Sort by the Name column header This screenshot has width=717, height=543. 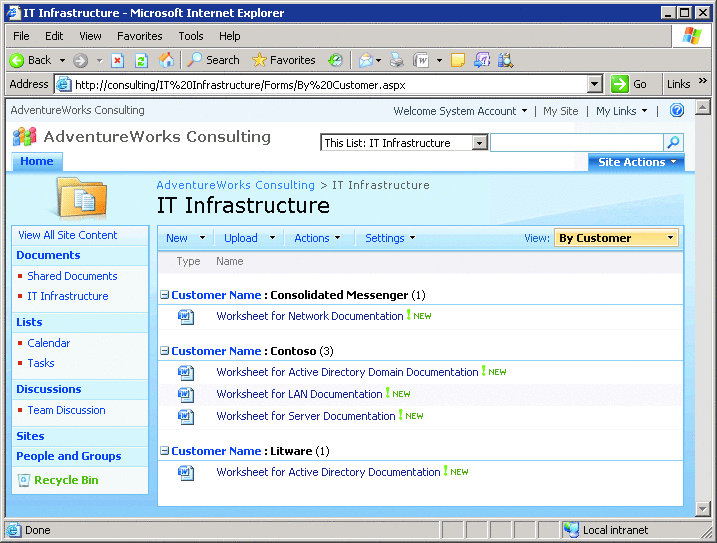pos(230,262)
